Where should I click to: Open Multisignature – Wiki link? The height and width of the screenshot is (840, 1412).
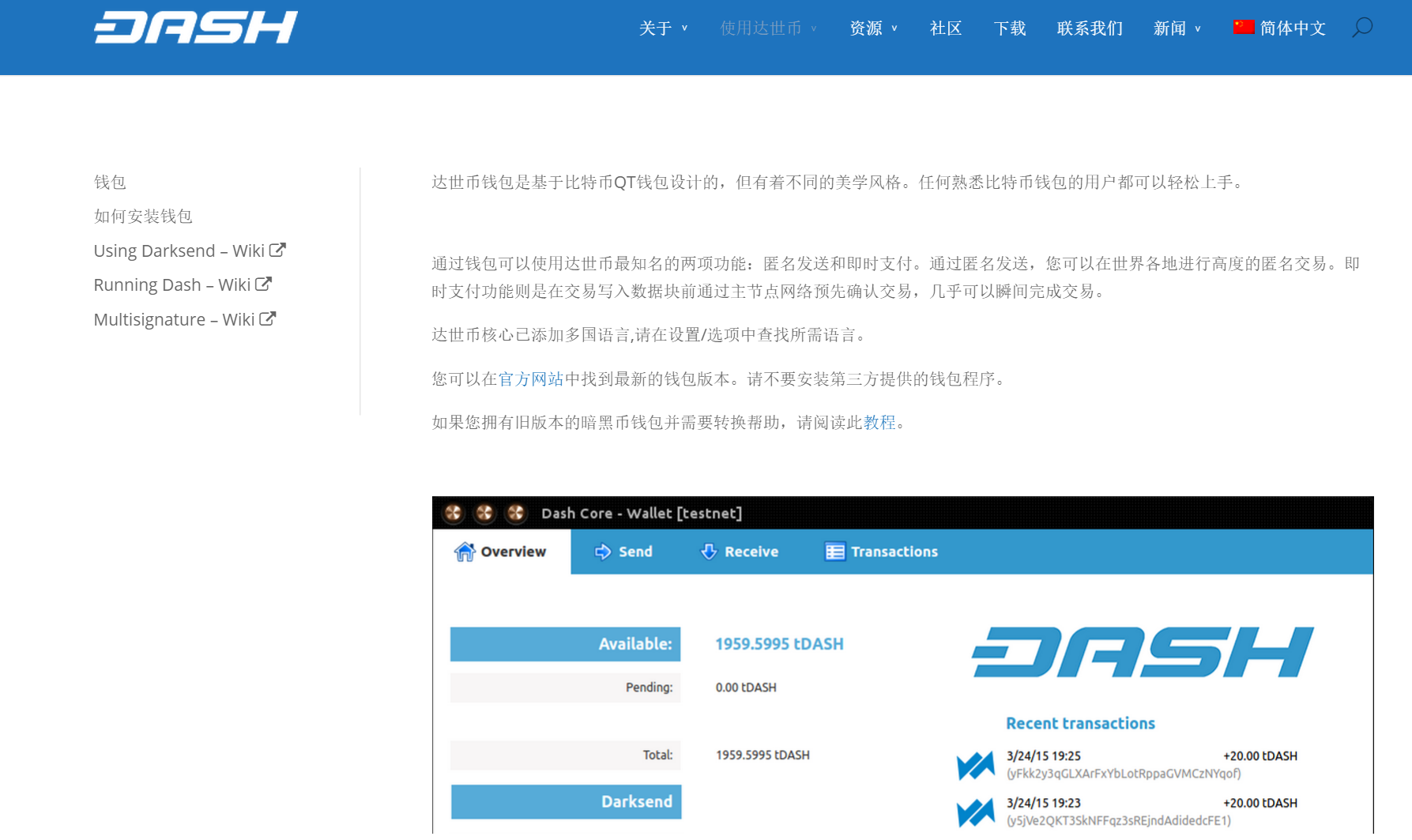click(185, 319)
